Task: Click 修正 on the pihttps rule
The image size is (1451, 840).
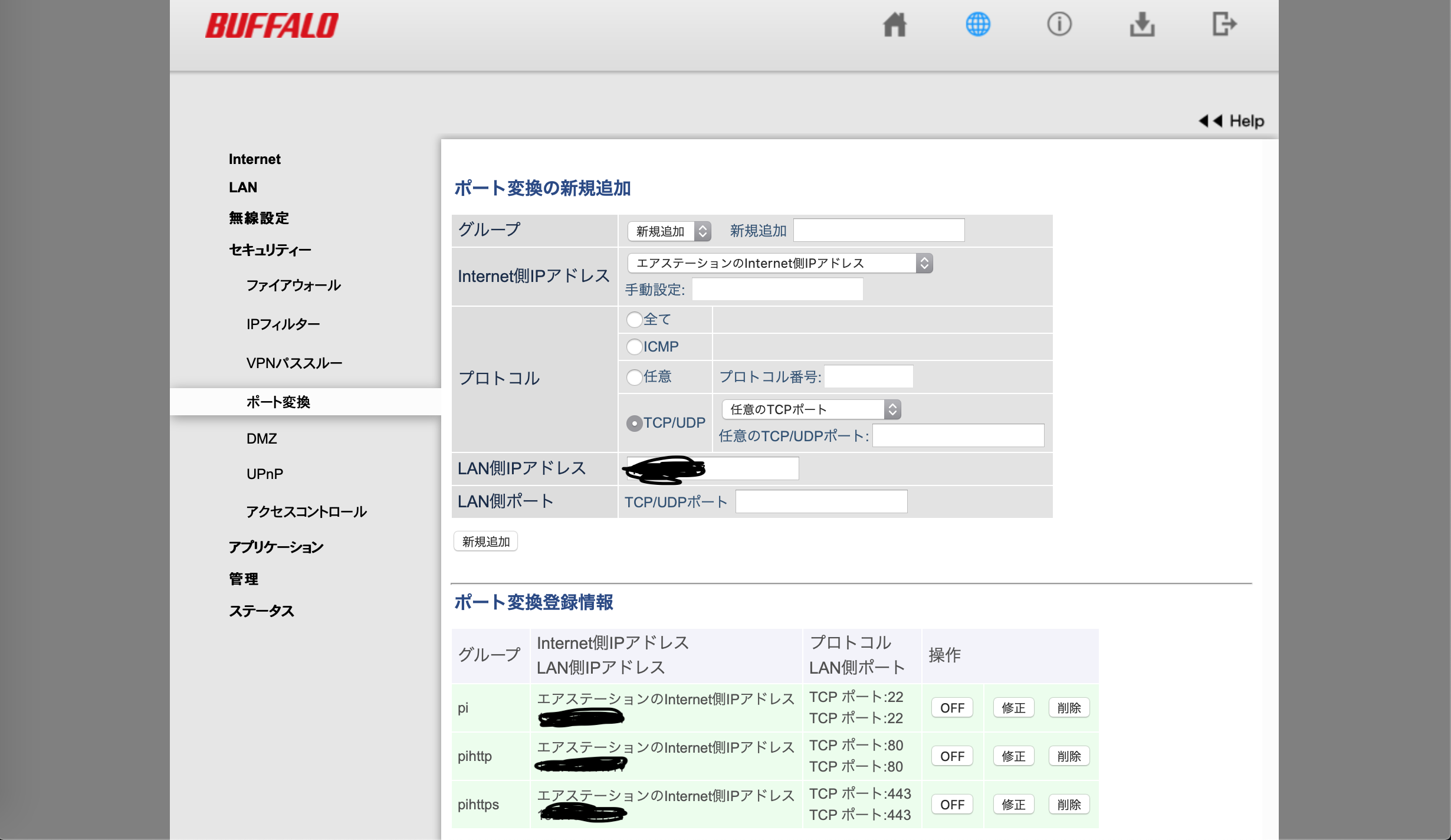Action: [1013, 804]
